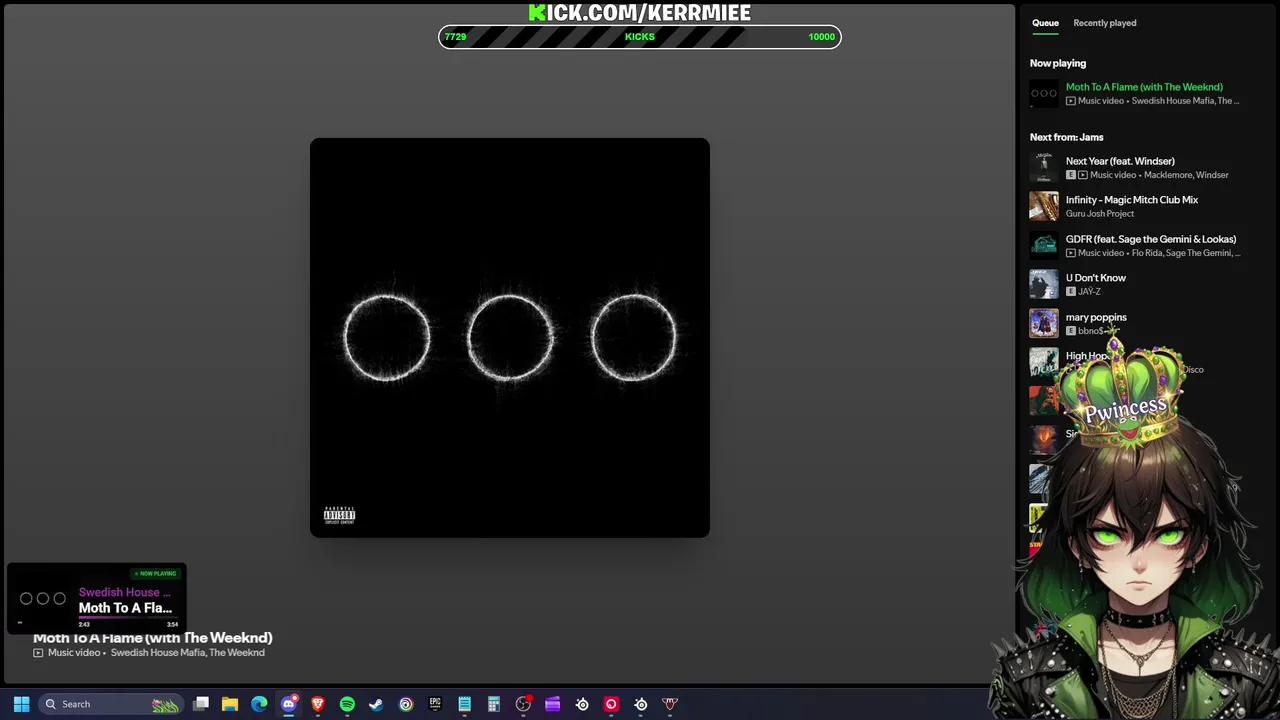
Task: Click Moth To A Flame (with The Weeknd) main title
Action: [153, 638]
